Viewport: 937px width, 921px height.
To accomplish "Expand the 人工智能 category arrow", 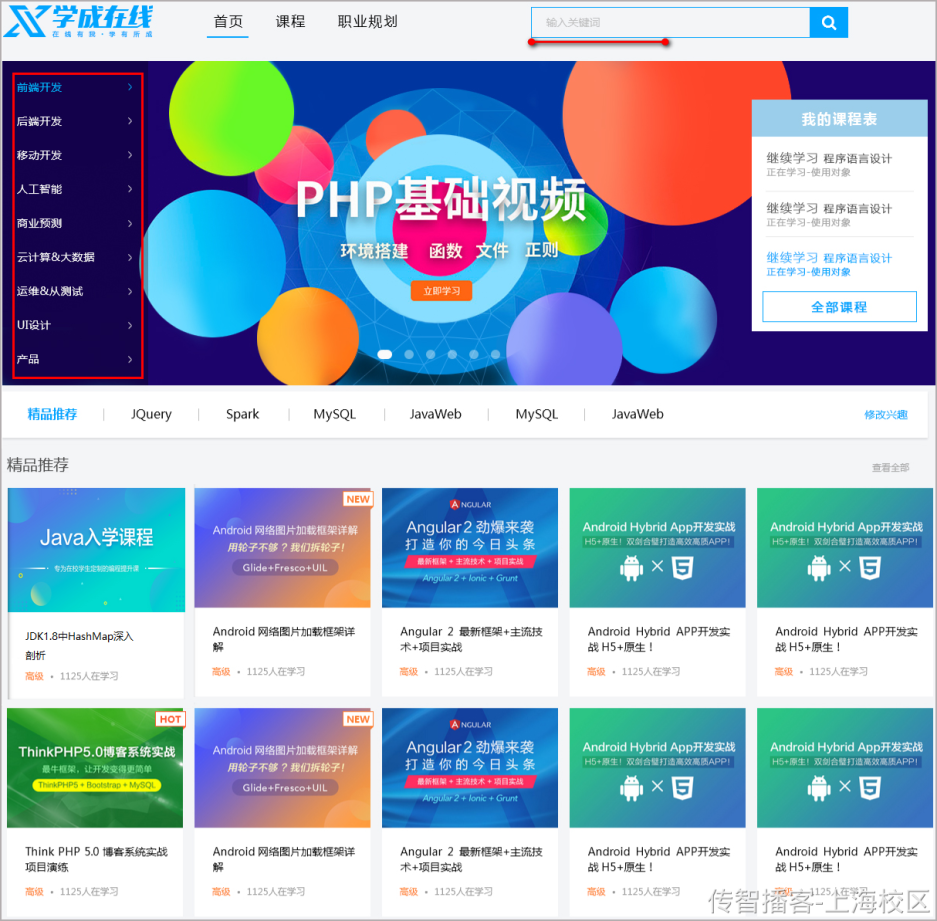I will tap(130, 189).
